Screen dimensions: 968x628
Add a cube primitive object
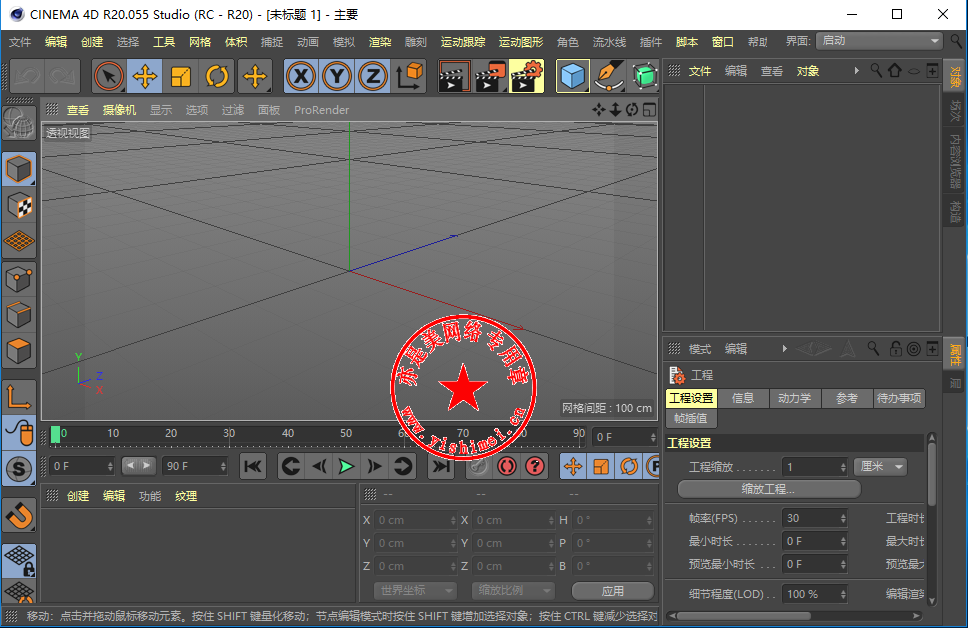tap(572, 77)
